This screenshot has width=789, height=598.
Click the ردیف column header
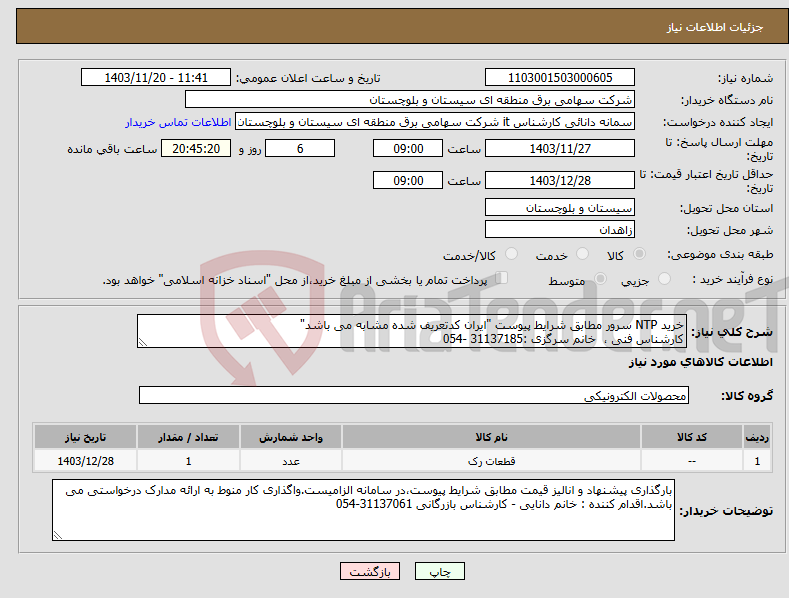(757, 437)
